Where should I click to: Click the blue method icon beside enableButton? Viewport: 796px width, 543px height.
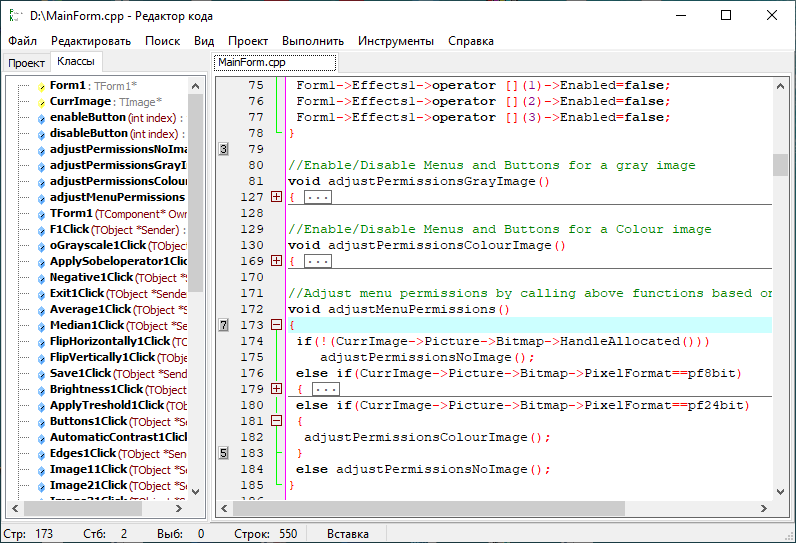point(42,118)
